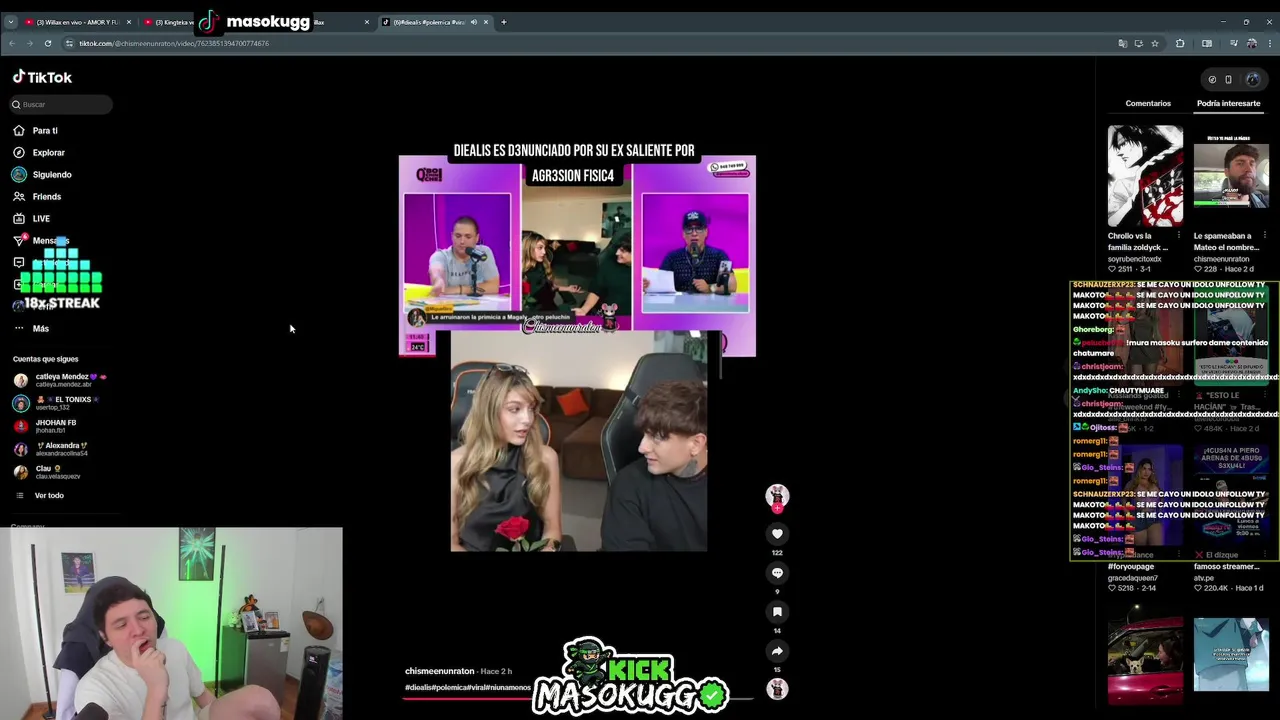1280x720 pixels.
Task: Open Chrome profile avatar
Action: pyautogui.click(x=1251, y=43)
